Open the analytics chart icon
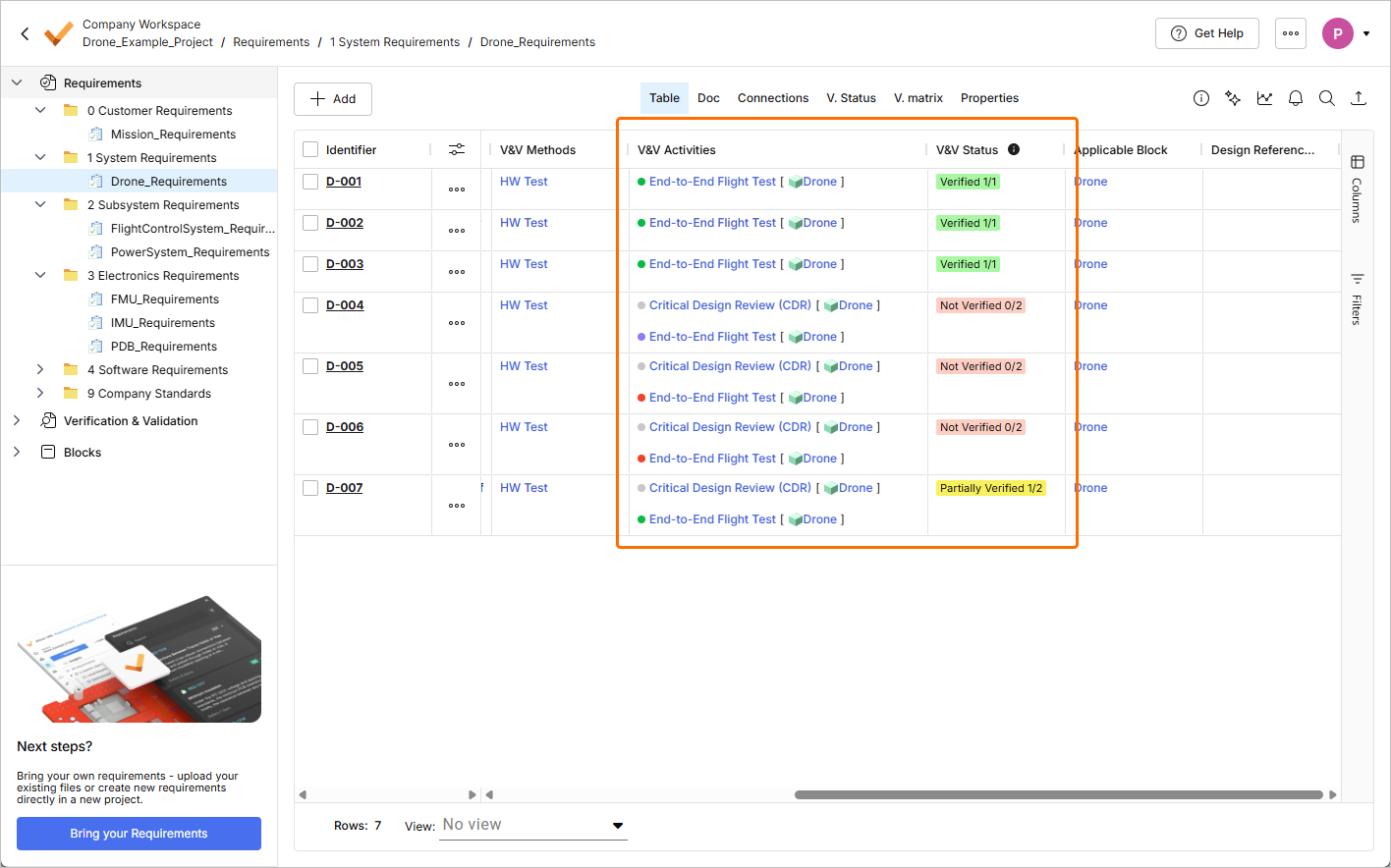The height and width of the screenshot is (868, 1391). click(1264, 98)
